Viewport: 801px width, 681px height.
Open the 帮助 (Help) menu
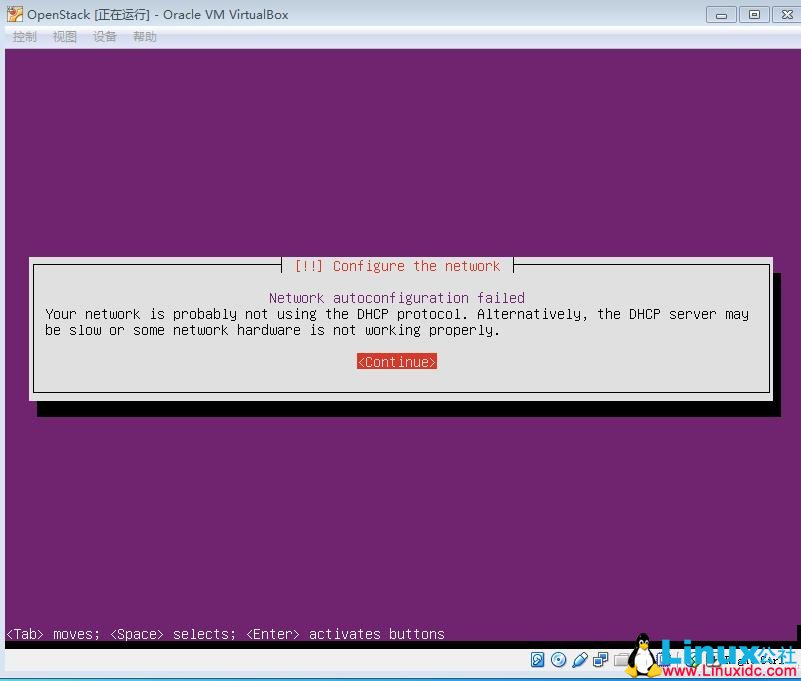click(x=143, y=36)
